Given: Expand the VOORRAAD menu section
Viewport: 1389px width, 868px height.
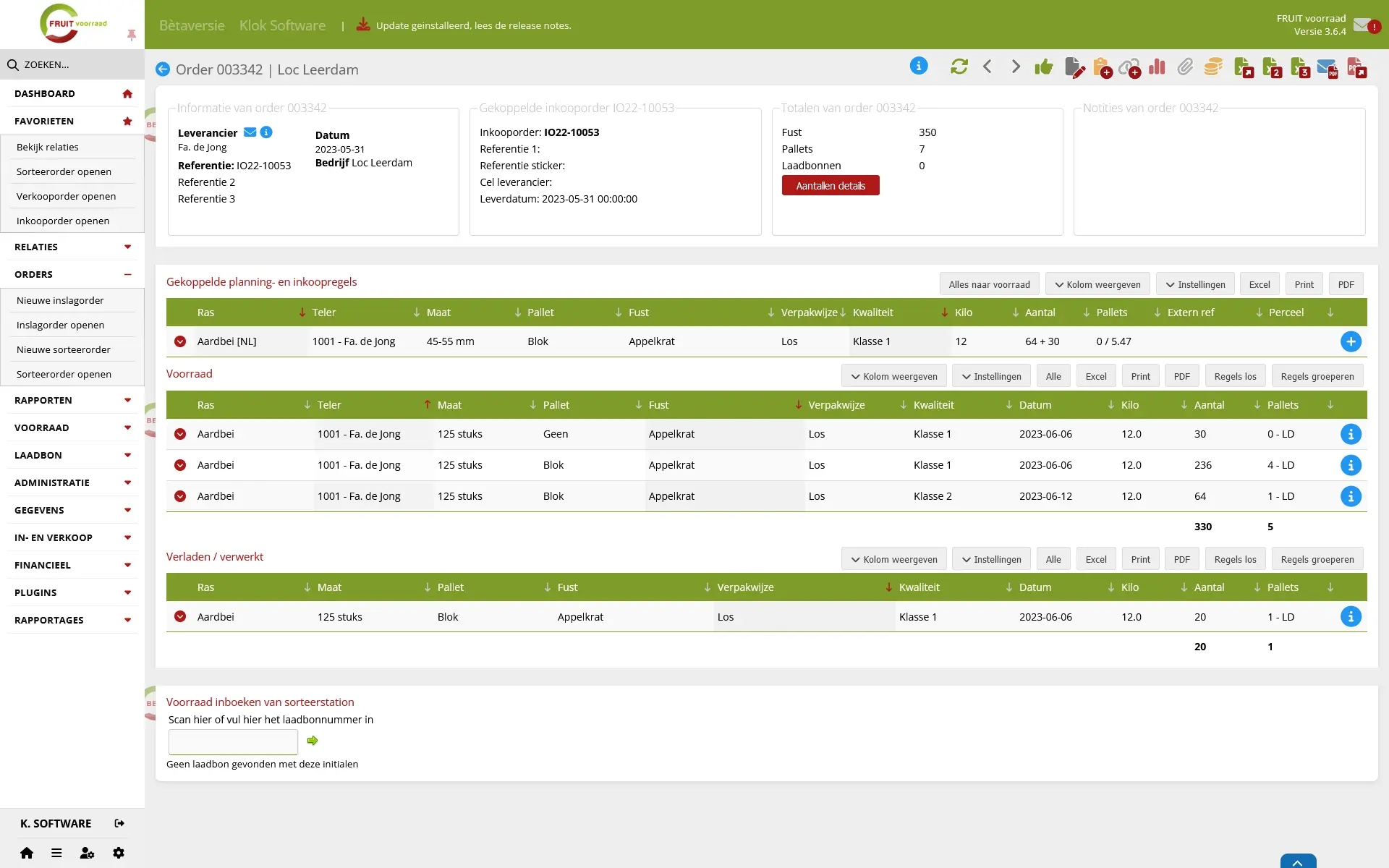Looking at the screenshot, I should coord(72,427).
